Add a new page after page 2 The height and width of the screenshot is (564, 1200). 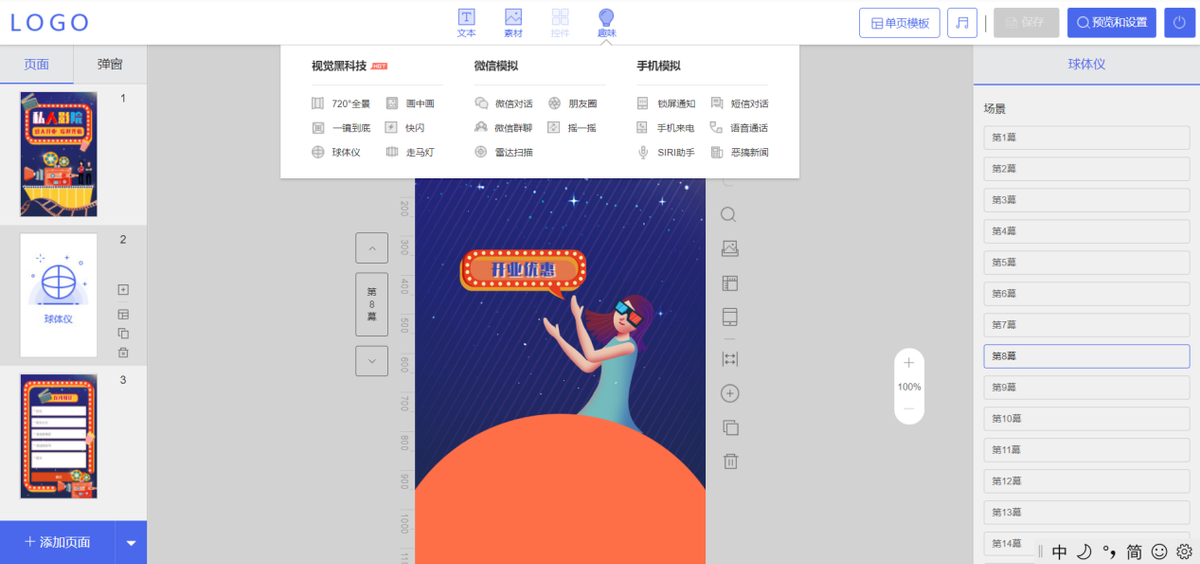123,290
